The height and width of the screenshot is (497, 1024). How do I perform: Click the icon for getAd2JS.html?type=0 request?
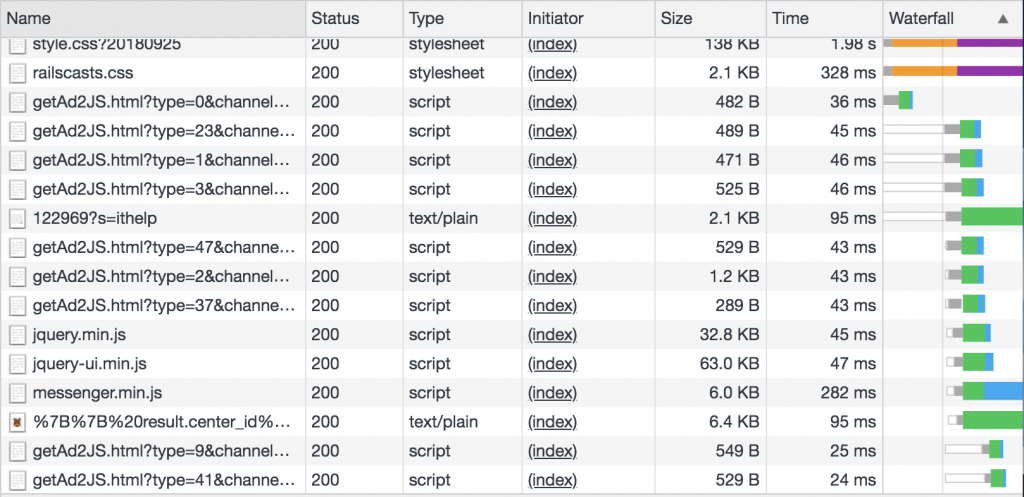[17, 102]
